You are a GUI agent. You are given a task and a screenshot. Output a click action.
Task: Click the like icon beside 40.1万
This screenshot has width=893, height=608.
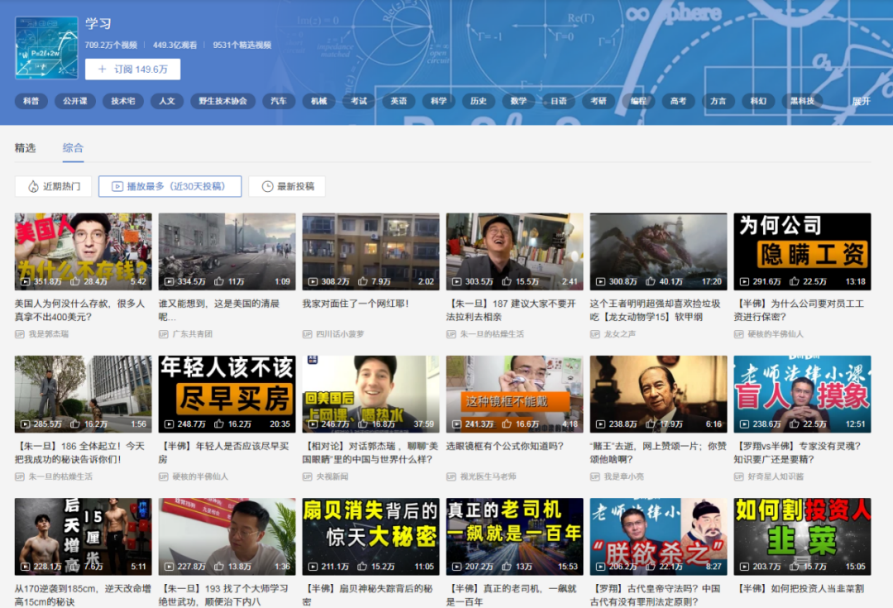pyautogui.click(x=650, y=281)
